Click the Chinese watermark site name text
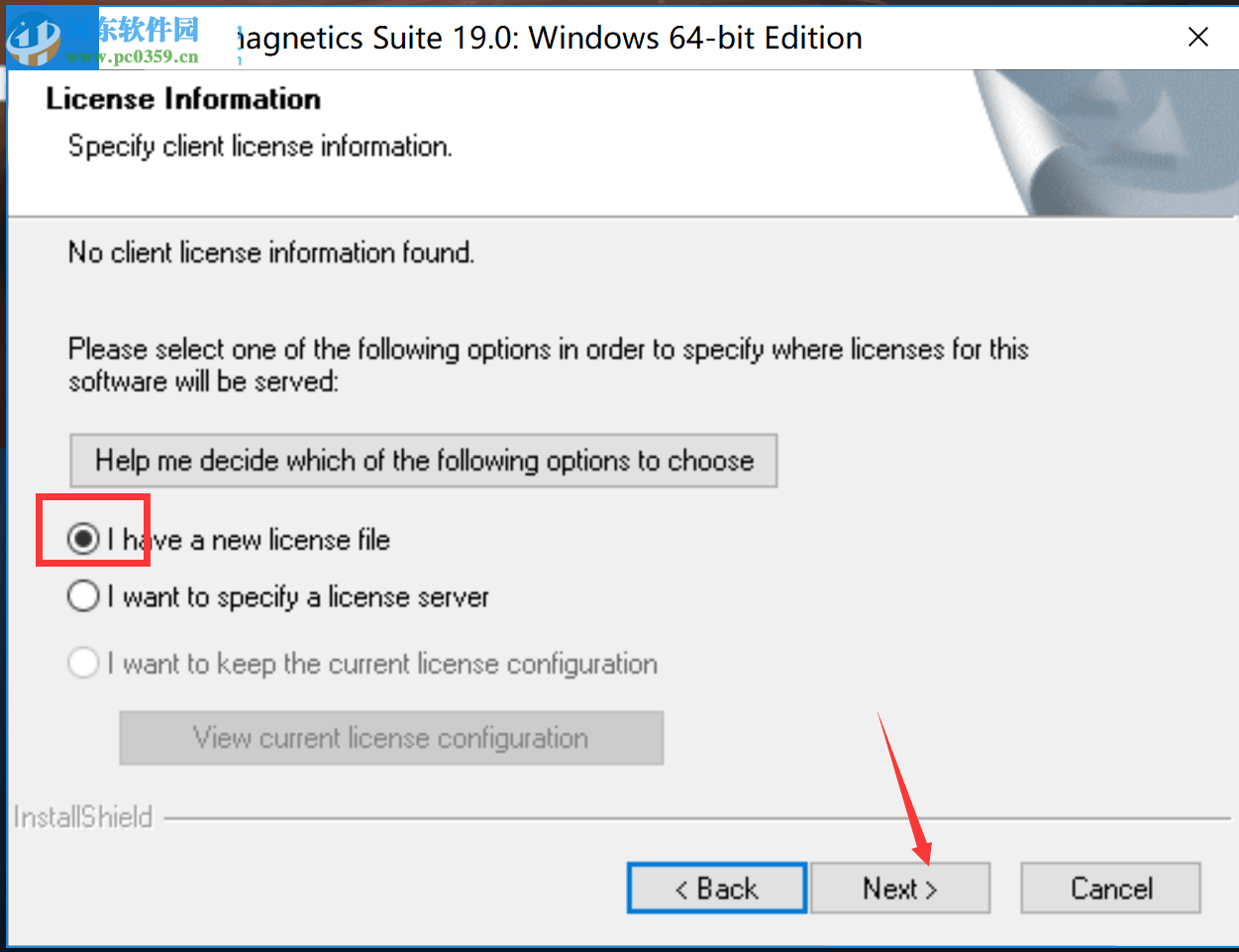This screenshot has height=952, width=1239. 149,30
